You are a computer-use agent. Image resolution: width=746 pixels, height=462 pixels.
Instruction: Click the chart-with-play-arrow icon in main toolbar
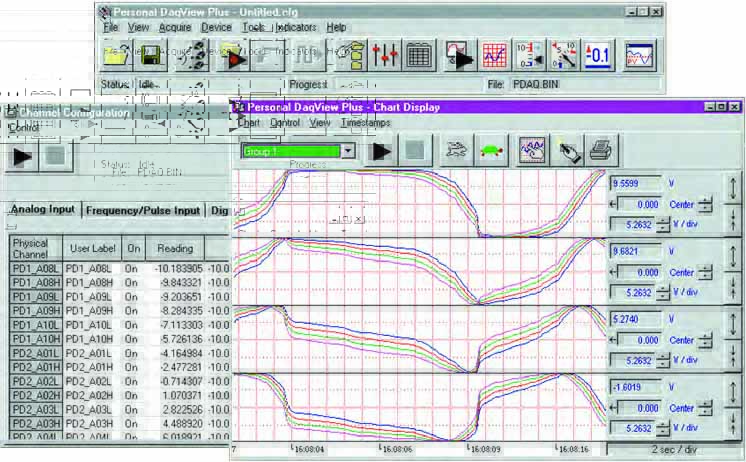[460, 56]
